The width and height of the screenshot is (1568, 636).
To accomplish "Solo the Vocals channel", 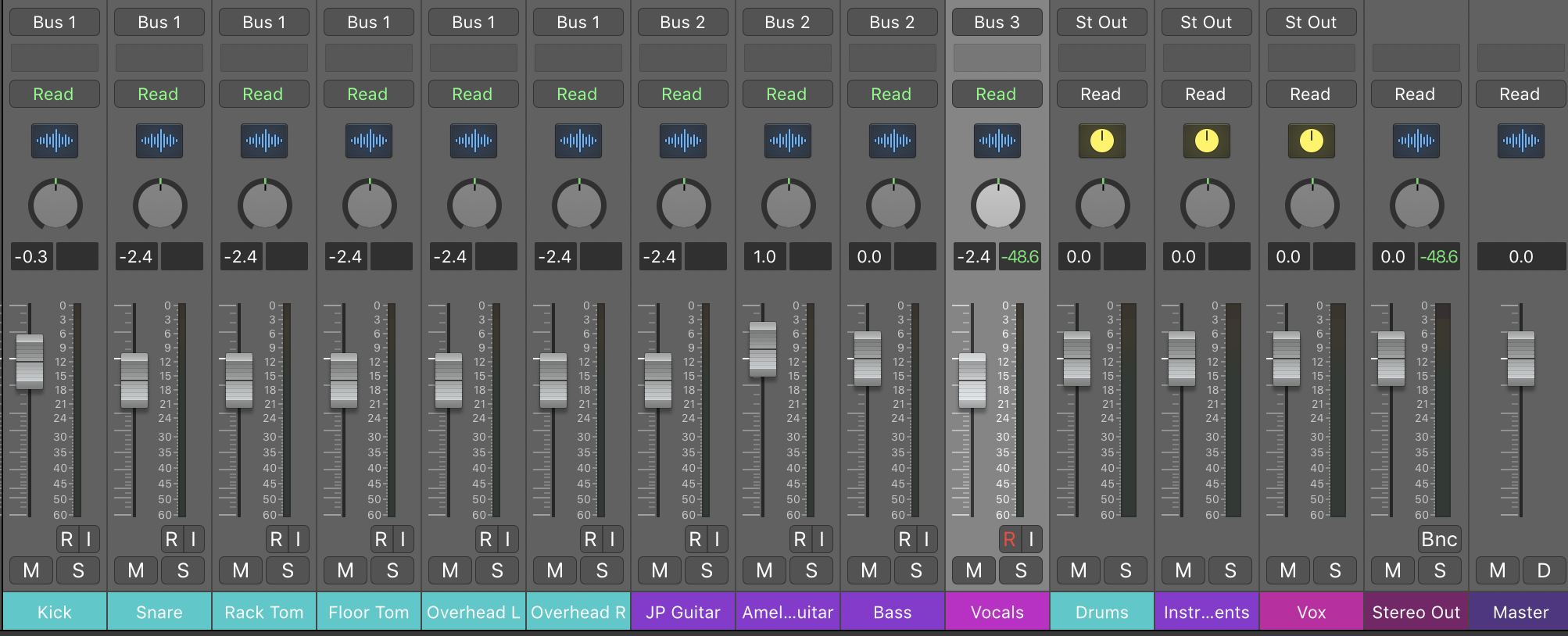I will point(1021,570).
